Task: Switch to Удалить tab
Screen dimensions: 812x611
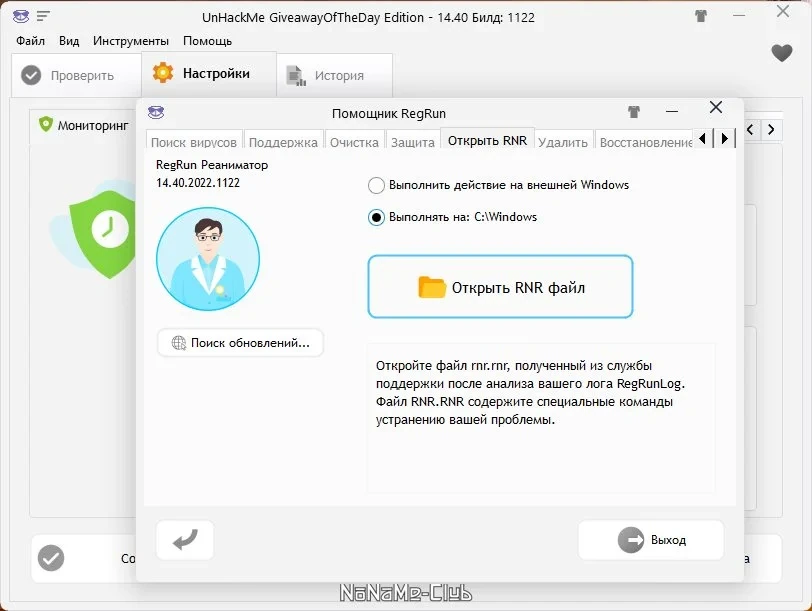Action: (563, 142)
